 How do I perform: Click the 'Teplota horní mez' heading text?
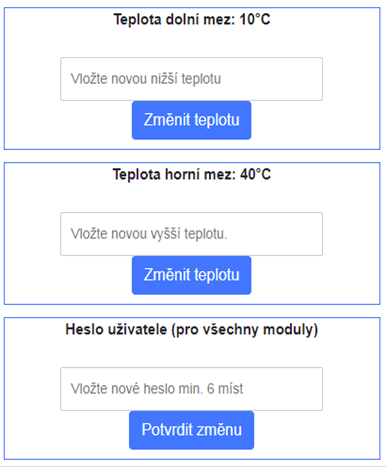(174, 175)
